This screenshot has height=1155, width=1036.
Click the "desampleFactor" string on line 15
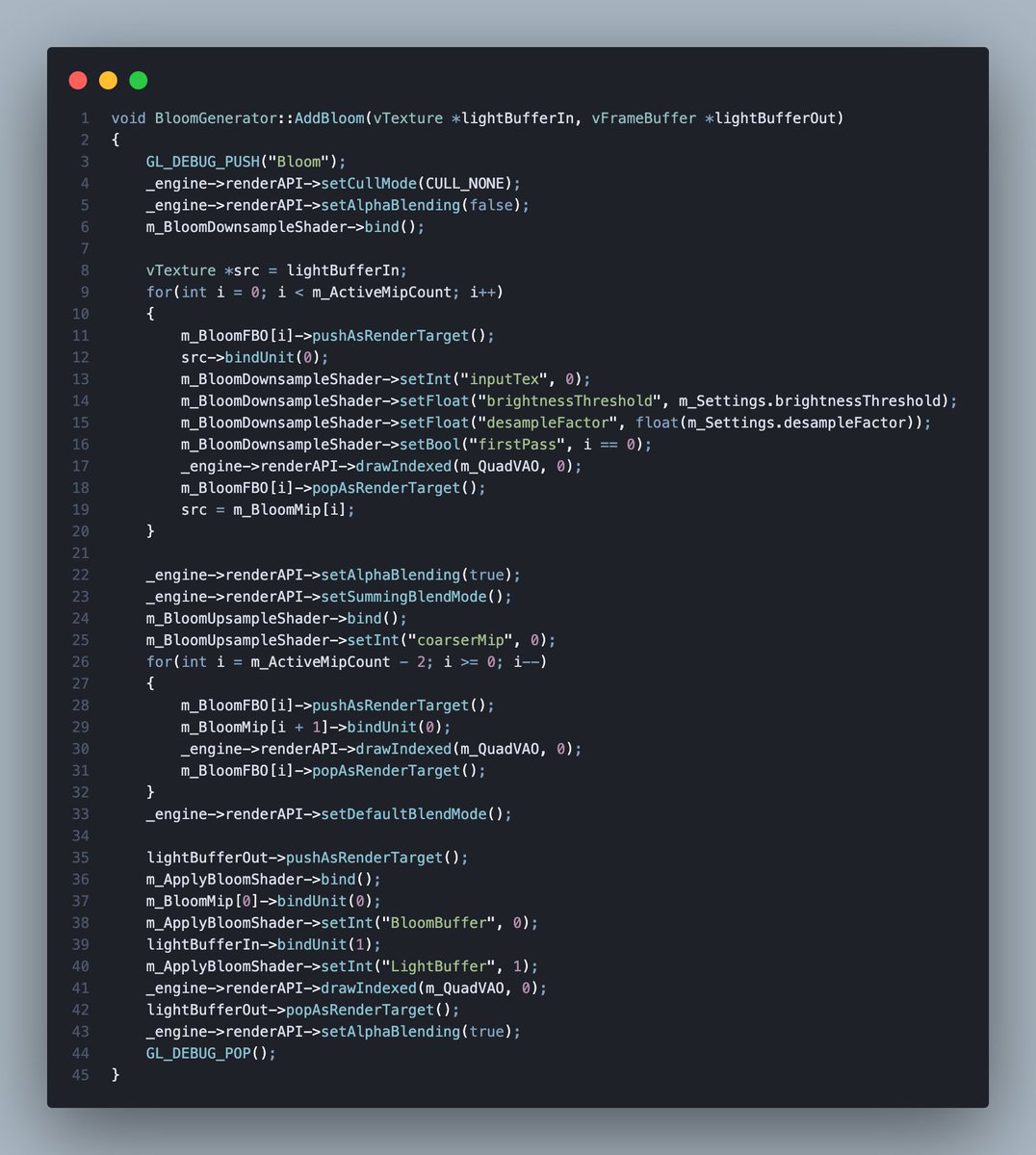(x=548, y=423)
